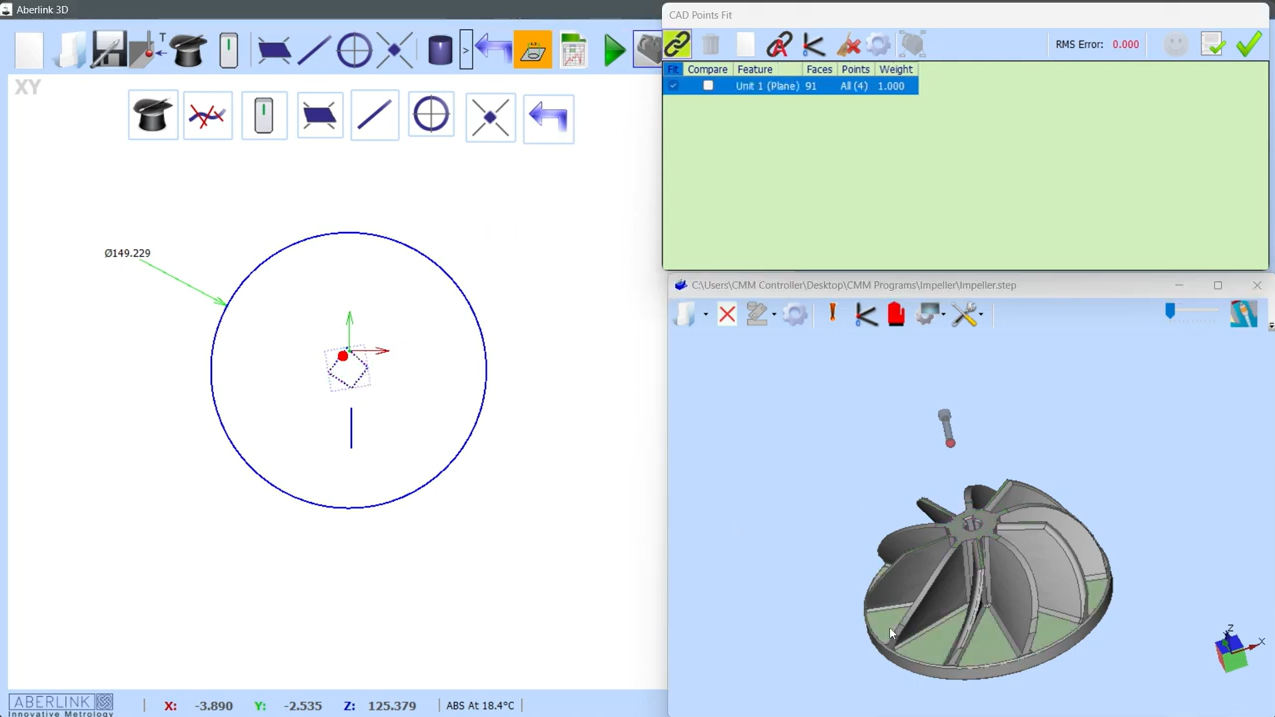This screenshot has height=717, width=1275.
Task: Expand the open file dropdown in CAD viewer
Action: click(x=706, y=315)
